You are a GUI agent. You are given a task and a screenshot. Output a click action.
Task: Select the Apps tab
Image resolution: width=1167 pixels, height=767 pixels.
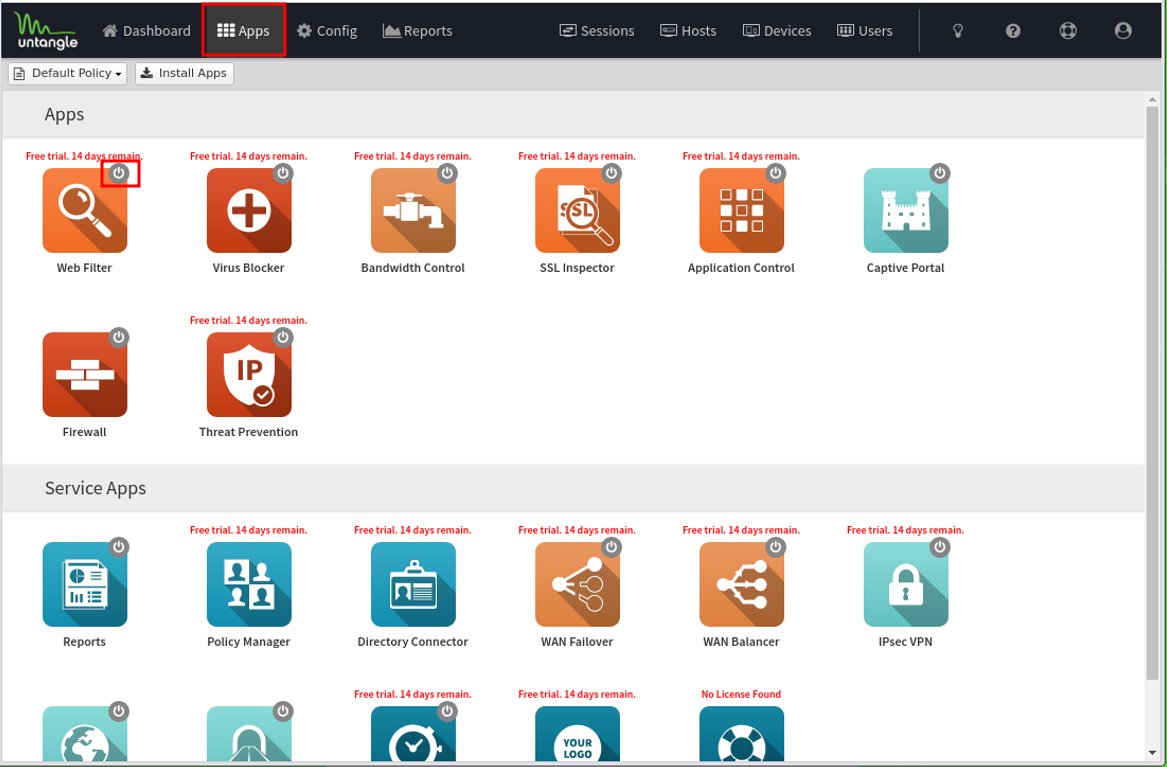243,31
